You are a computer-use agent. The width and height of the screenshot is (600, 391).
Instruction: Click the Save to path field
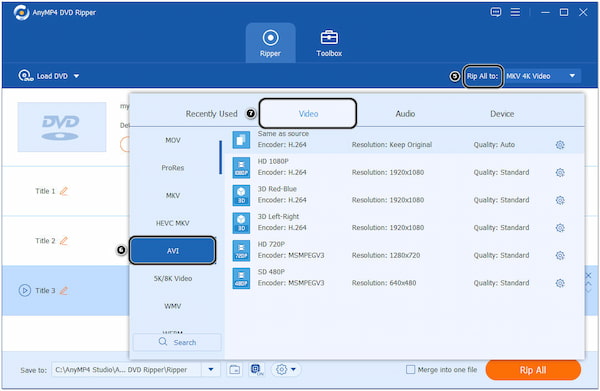(127, 370)
